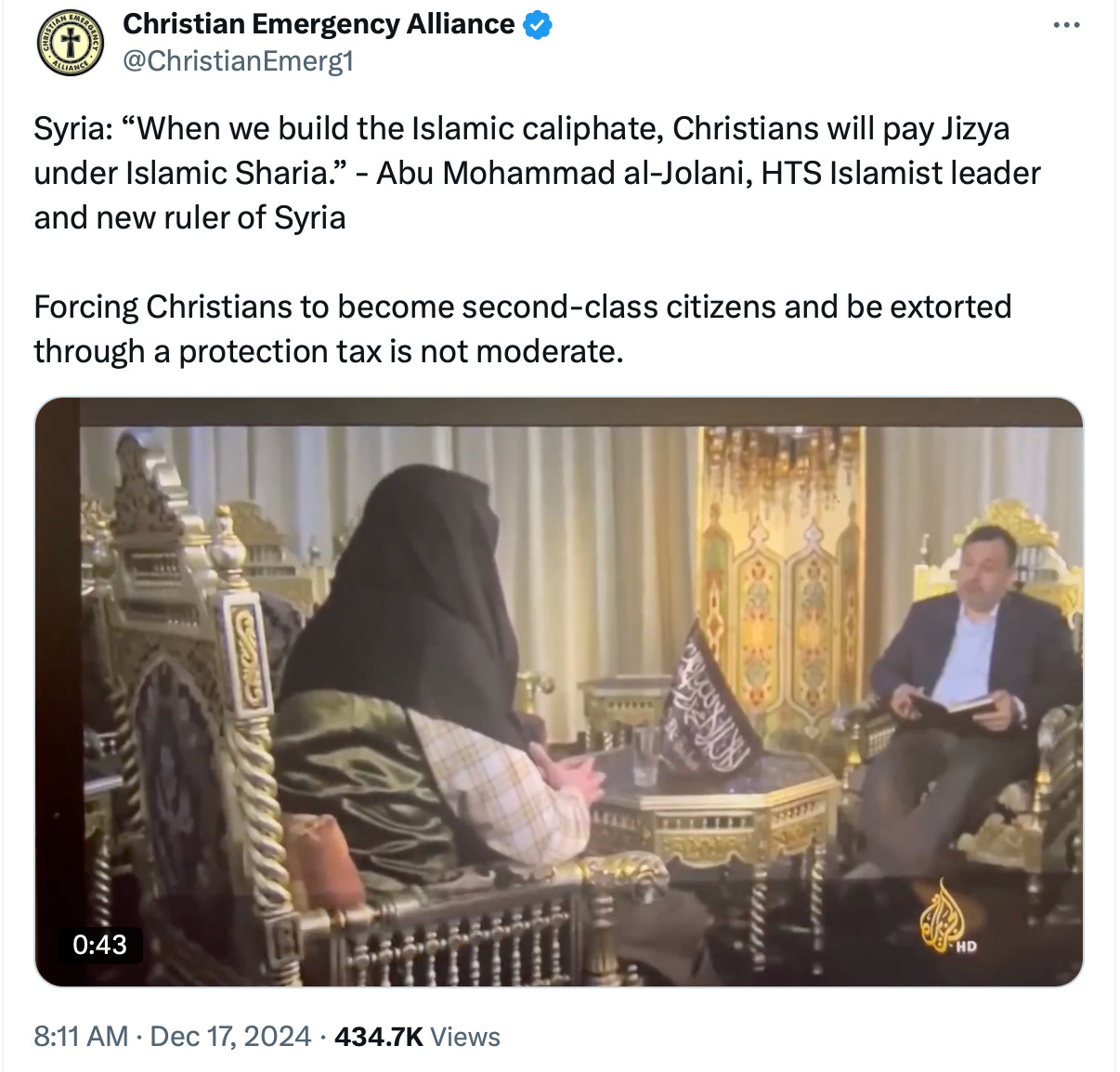Click the Christian Emergency Alliance profile avatar
This screenshot has height=1072, width=1120.
coord(70,43)
